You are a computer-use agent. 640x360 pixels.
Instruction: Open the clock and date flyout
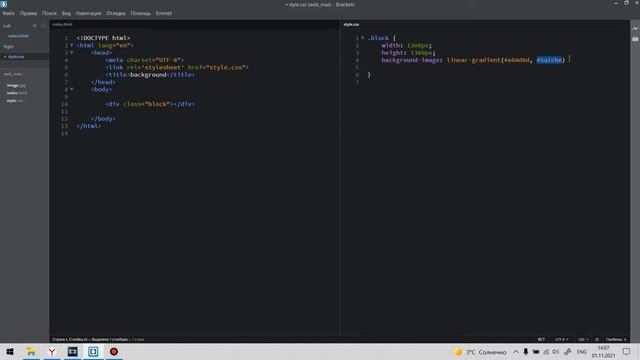[x=603, y=352]
